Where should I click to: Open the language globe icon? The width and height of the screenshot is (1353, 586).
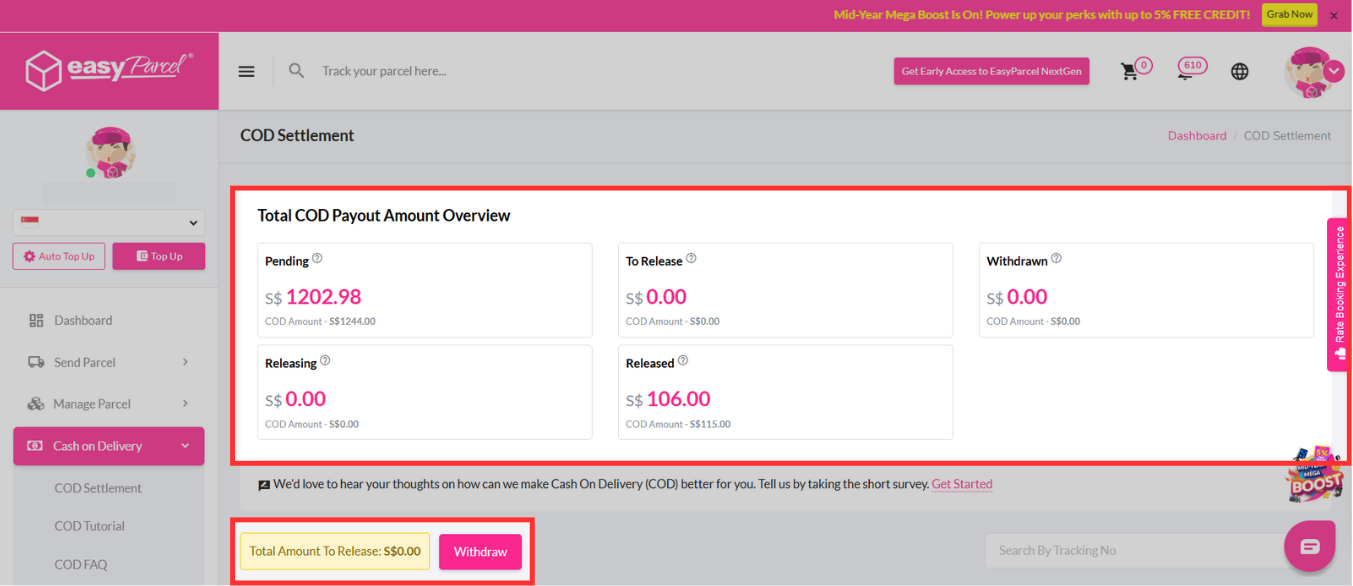click(1240, 71)
